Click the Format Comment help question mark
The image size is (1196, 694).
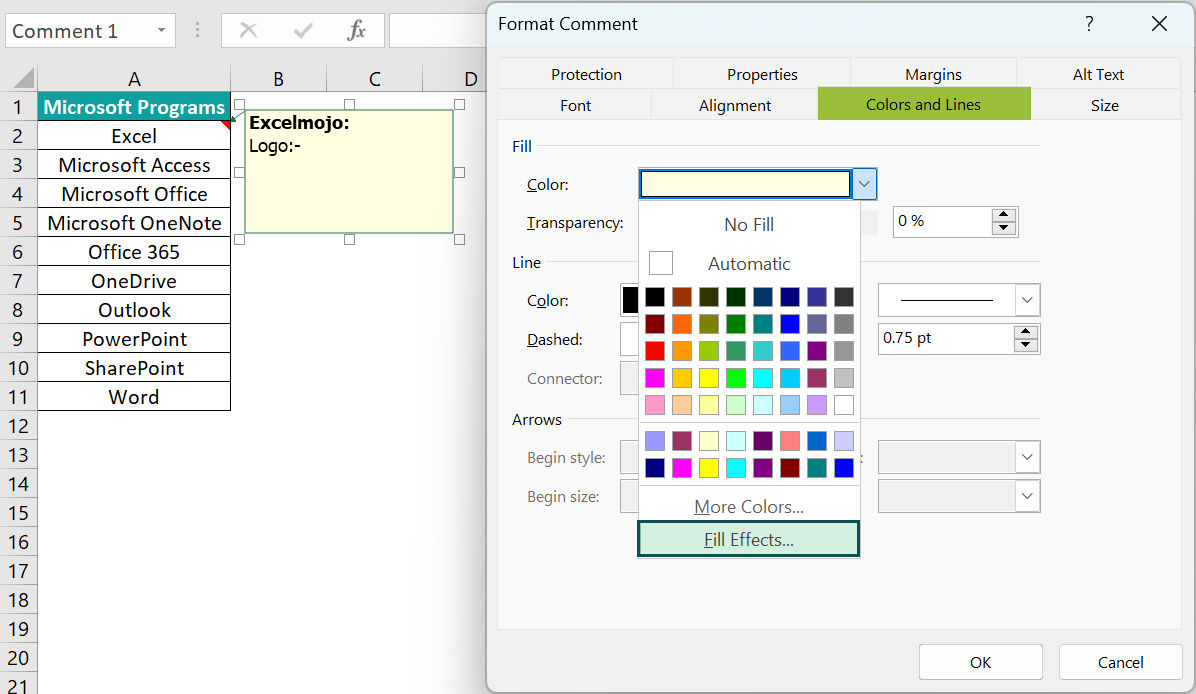pos(1089,24)
